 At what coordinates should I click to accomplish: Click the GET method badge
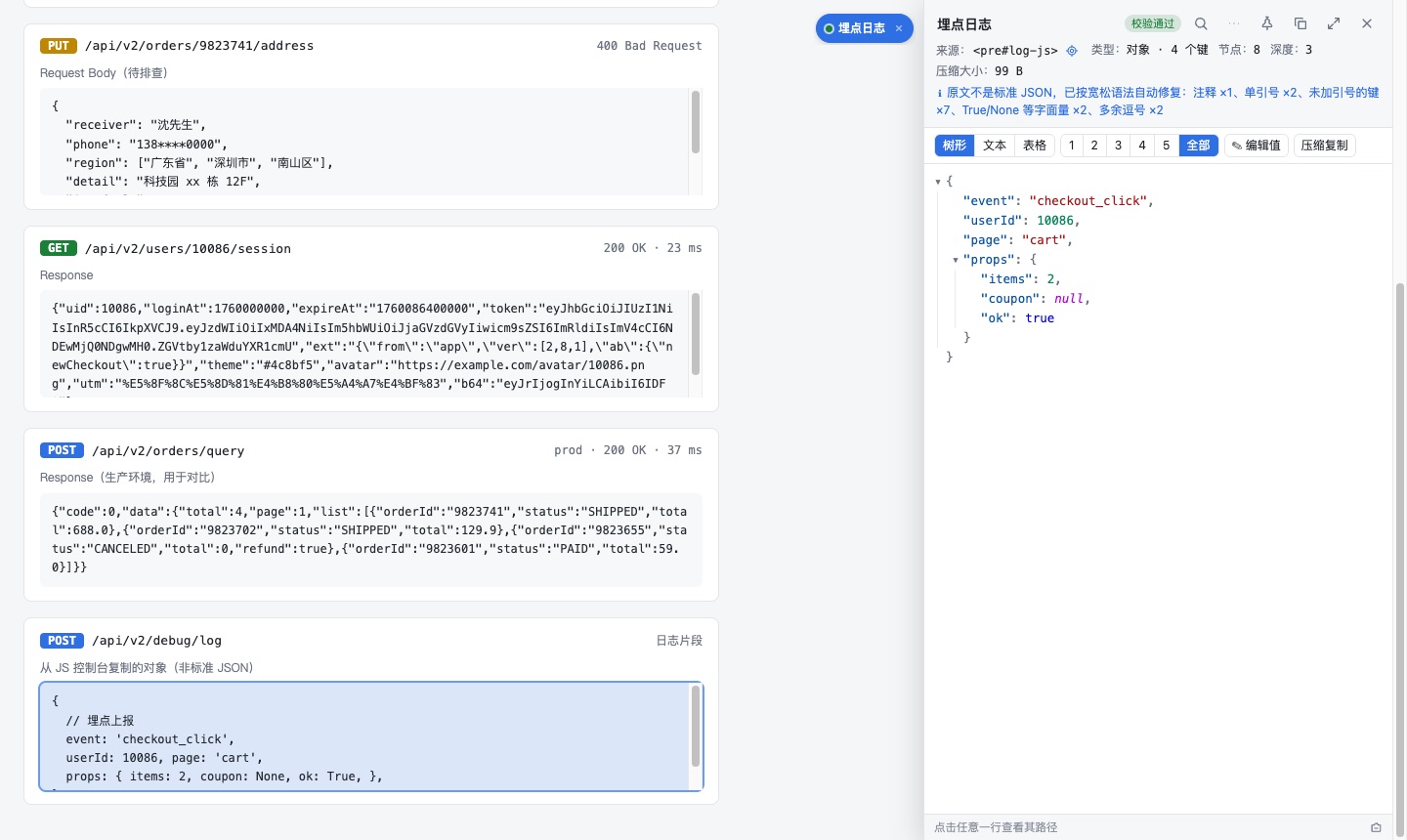click(x=59, y=248)
